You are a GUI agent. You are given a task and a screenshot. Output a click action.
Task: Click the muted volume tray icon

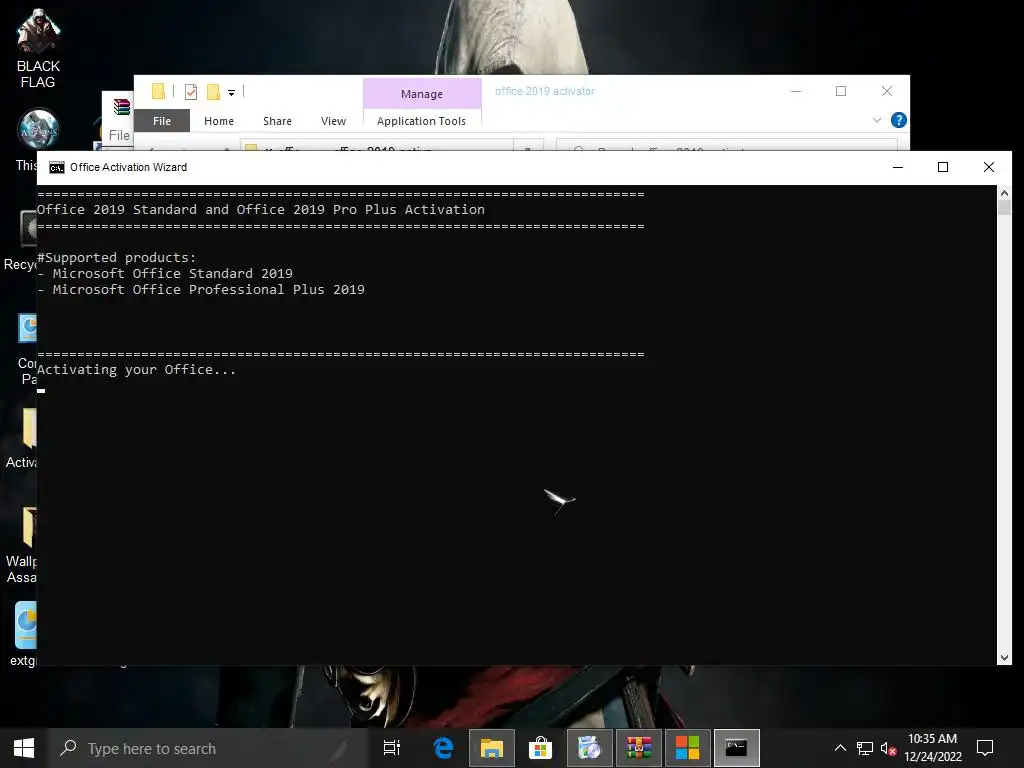point(888,748)
